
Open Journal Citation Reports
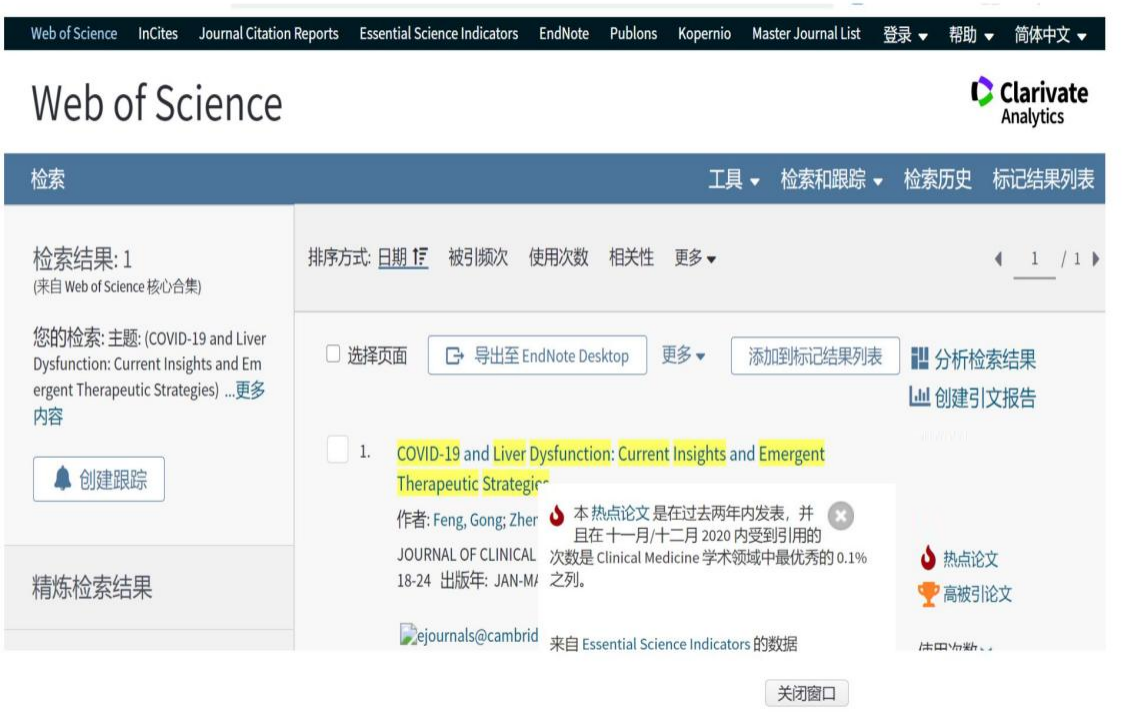pos(268,33)
